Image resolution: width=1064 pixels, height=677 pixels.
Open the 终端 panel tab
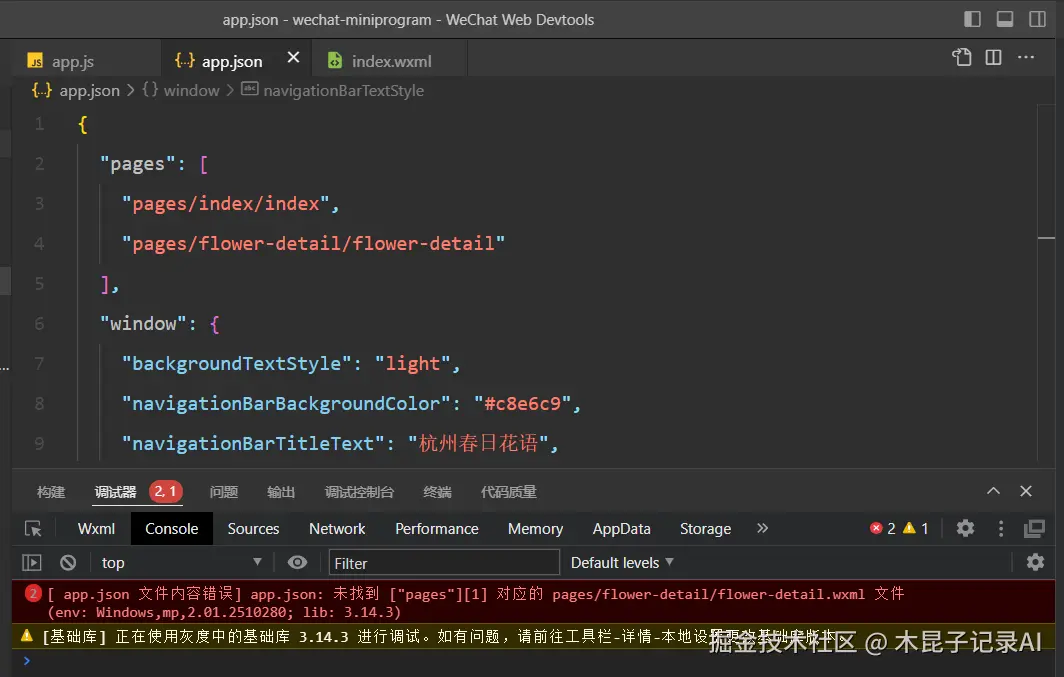click(437, 492)
